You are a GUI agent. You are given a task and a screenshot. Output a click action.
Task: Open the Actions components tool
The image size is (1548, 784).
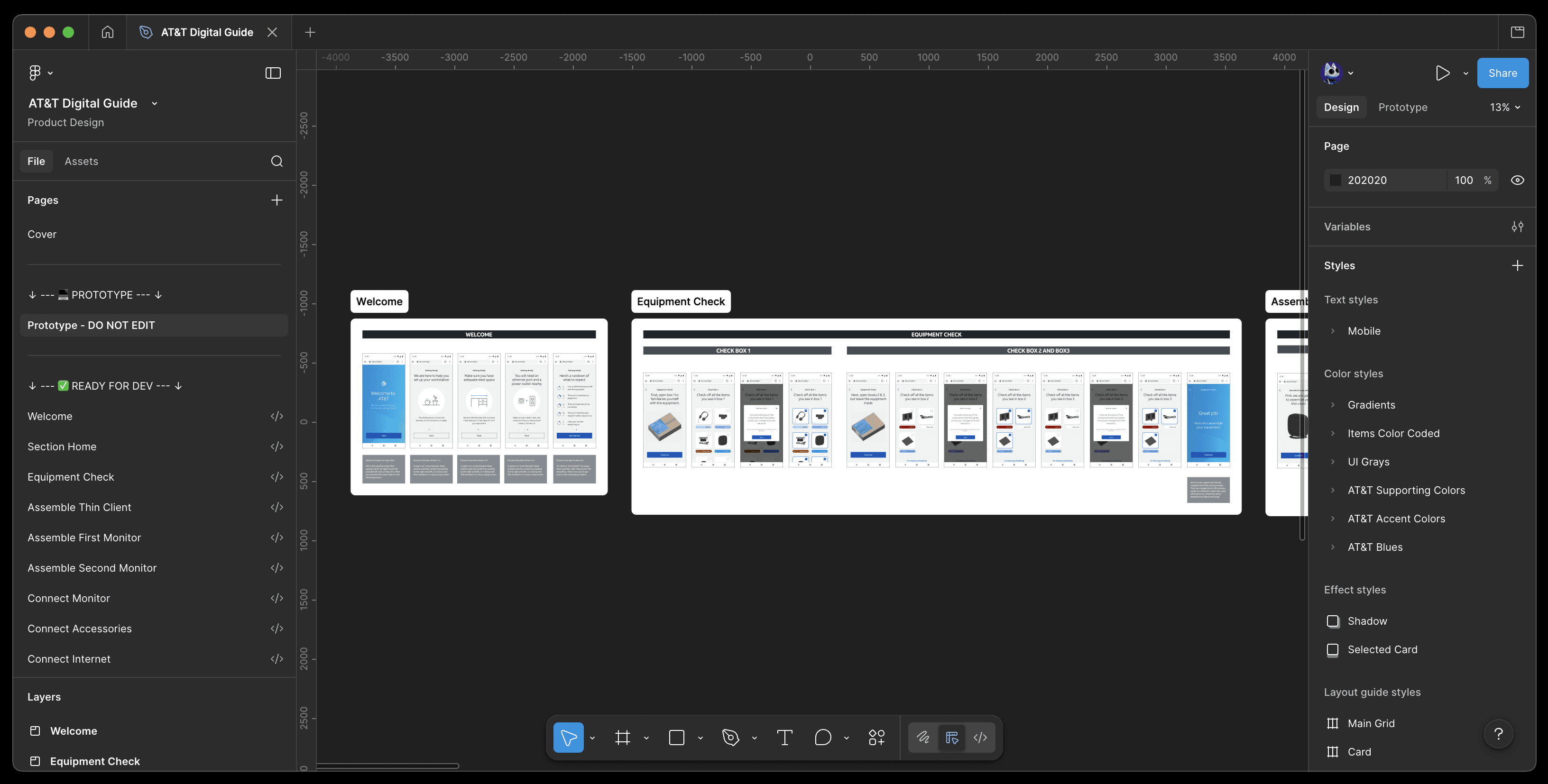tap(876, 737)
